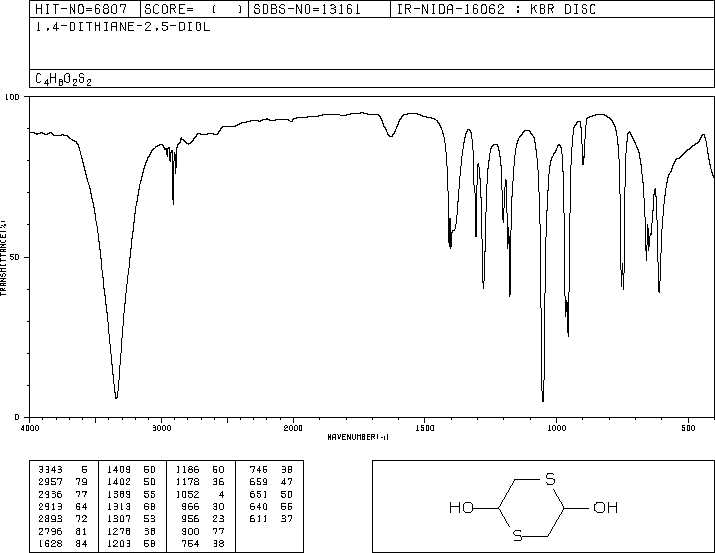This screenshot has height=553, width=715.
Task: Click the 4000 wavenumber axis label
Action: coord(30,428)
